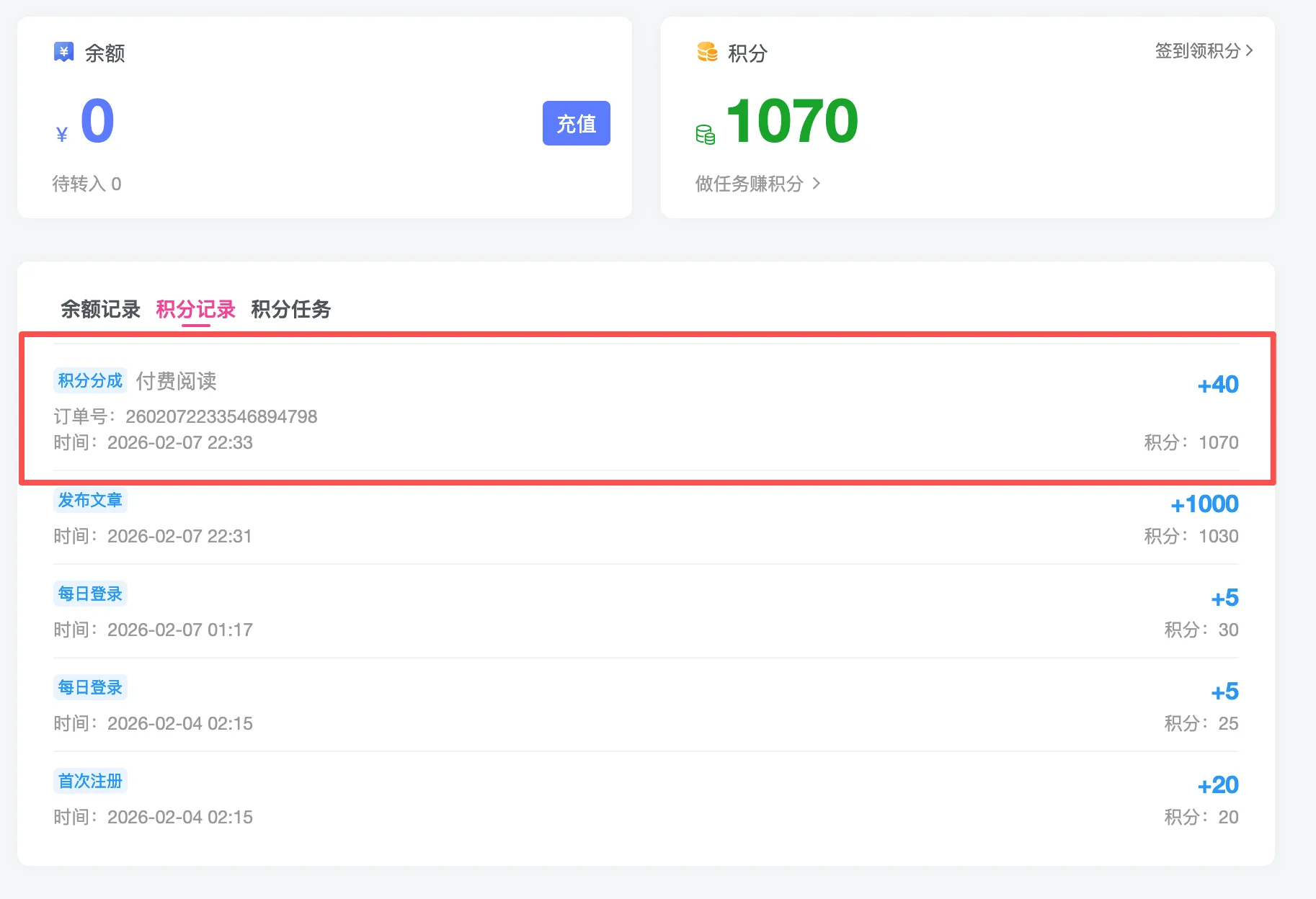This screenshot has width=1316, height=899.
Task: Expand 做任务赚积分 using its arrow
Action: pos(817,184)
